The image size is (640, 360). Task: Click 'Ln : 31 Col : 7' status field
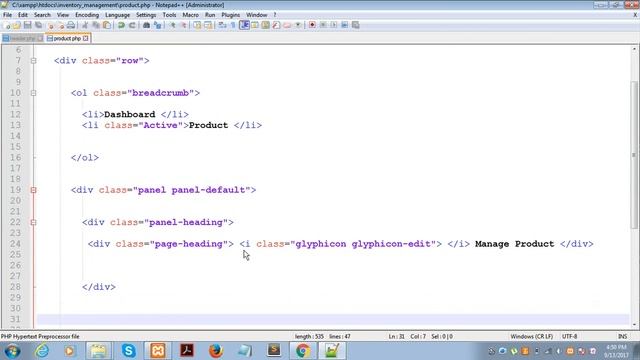point(407,336)
